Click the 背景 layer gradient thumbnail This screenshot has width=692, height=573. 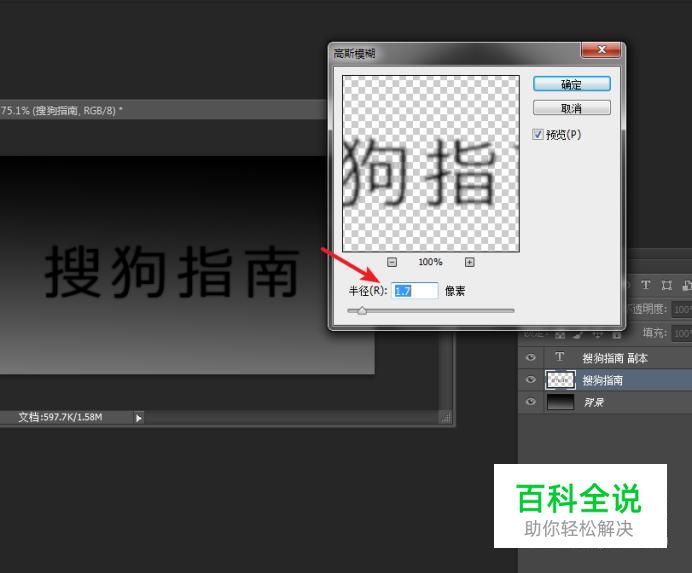point(560,402)
